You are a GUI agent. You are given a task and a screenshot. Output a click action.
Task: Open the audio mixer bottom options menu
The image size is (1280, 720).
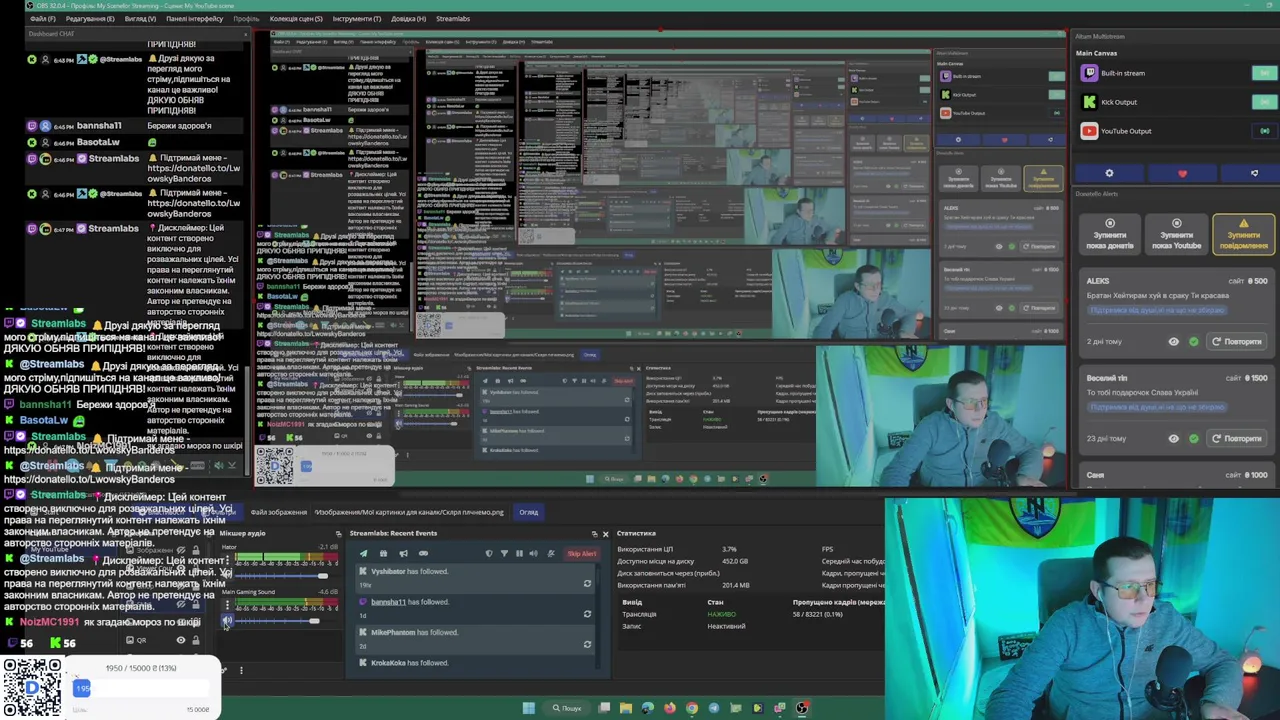pyautogui.click(x=241, y=670)
